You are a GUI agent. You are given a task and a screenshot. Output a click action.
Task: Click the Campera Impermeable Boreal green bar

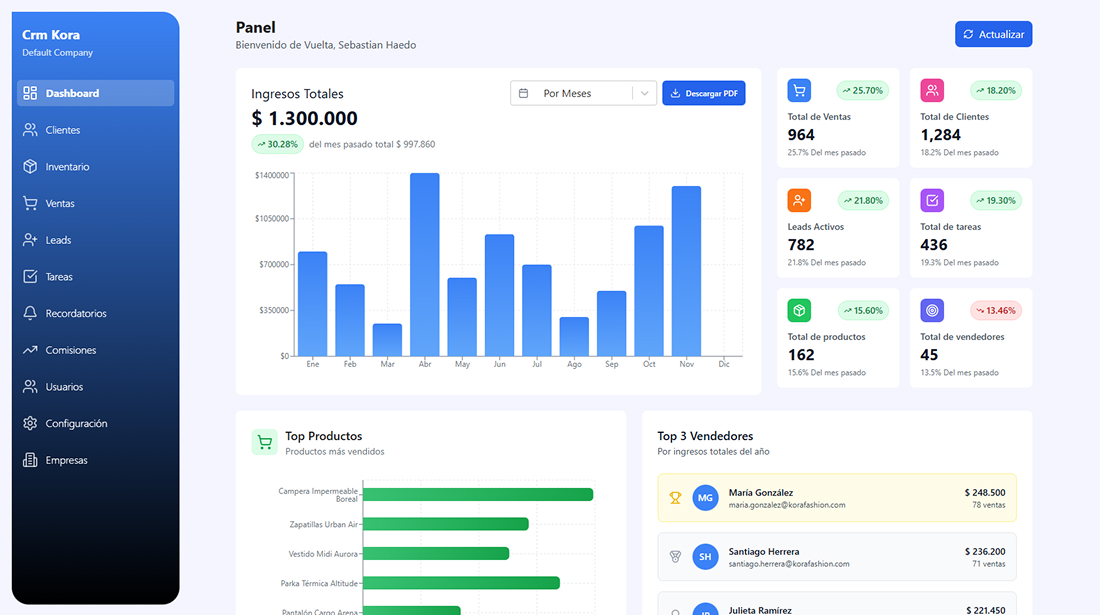pos(478,494)
